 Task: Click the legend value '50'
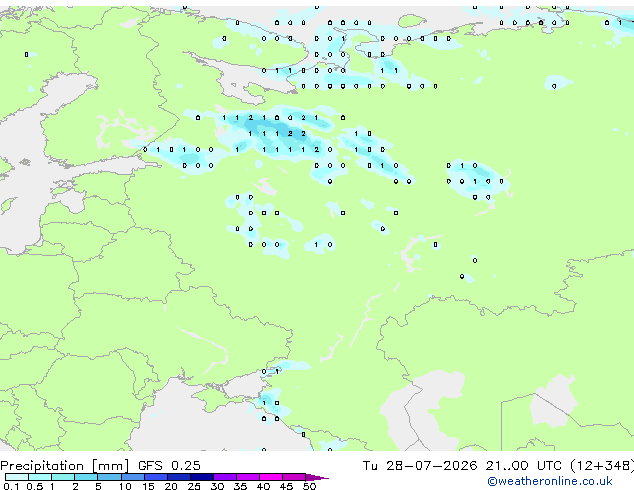coord(309,486)
